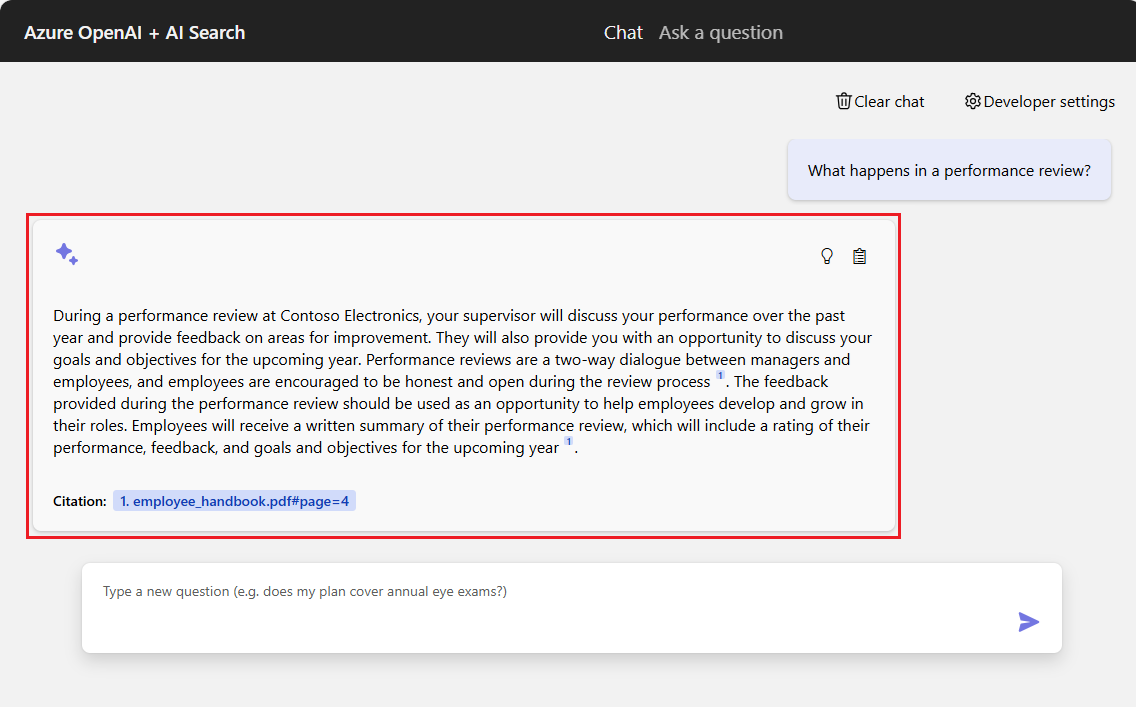Open the Ask a question tab
The image size is (1136, 707).
pos(720,32)
